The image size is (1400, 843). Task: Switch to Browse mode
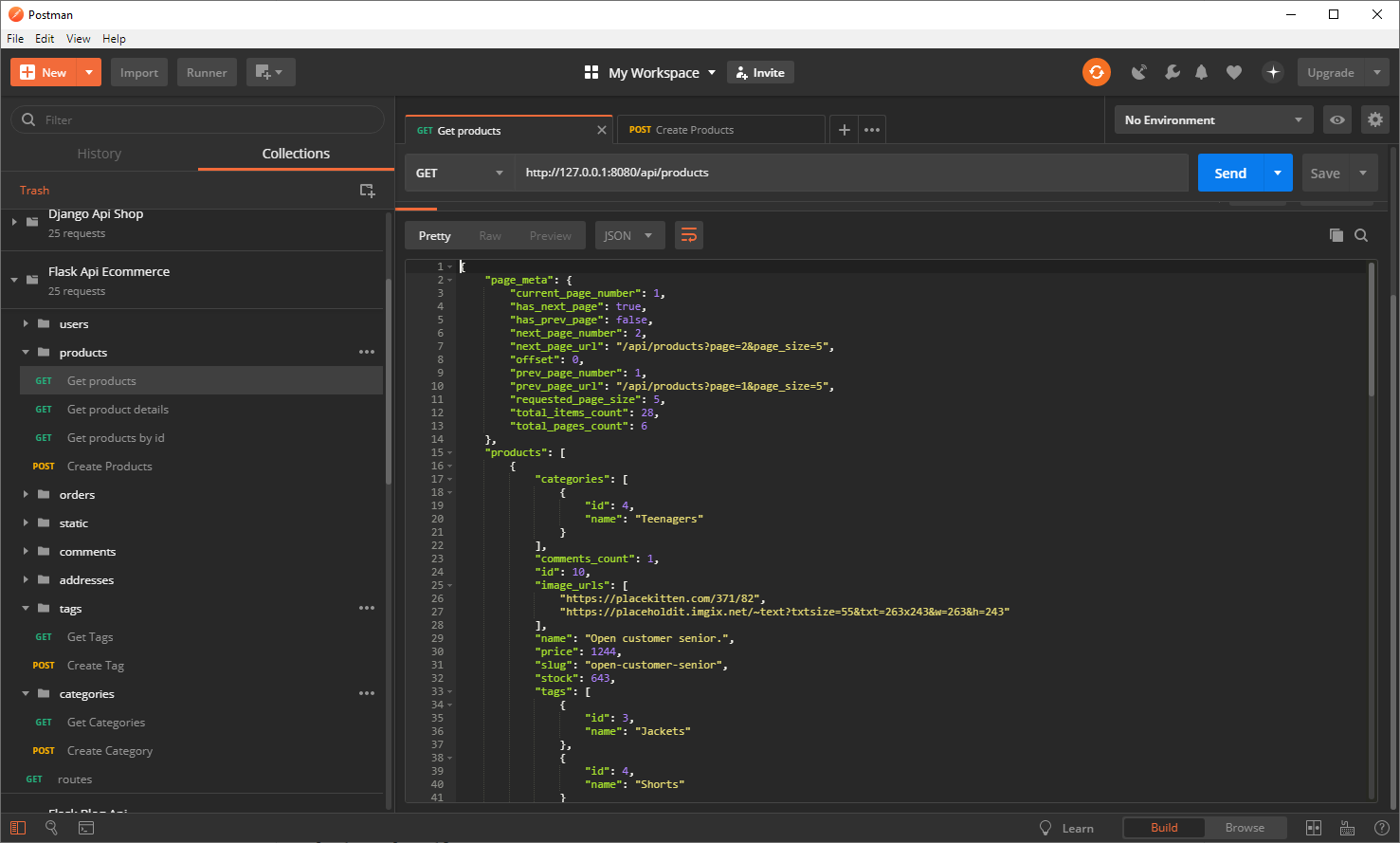tap(1245, 828)
